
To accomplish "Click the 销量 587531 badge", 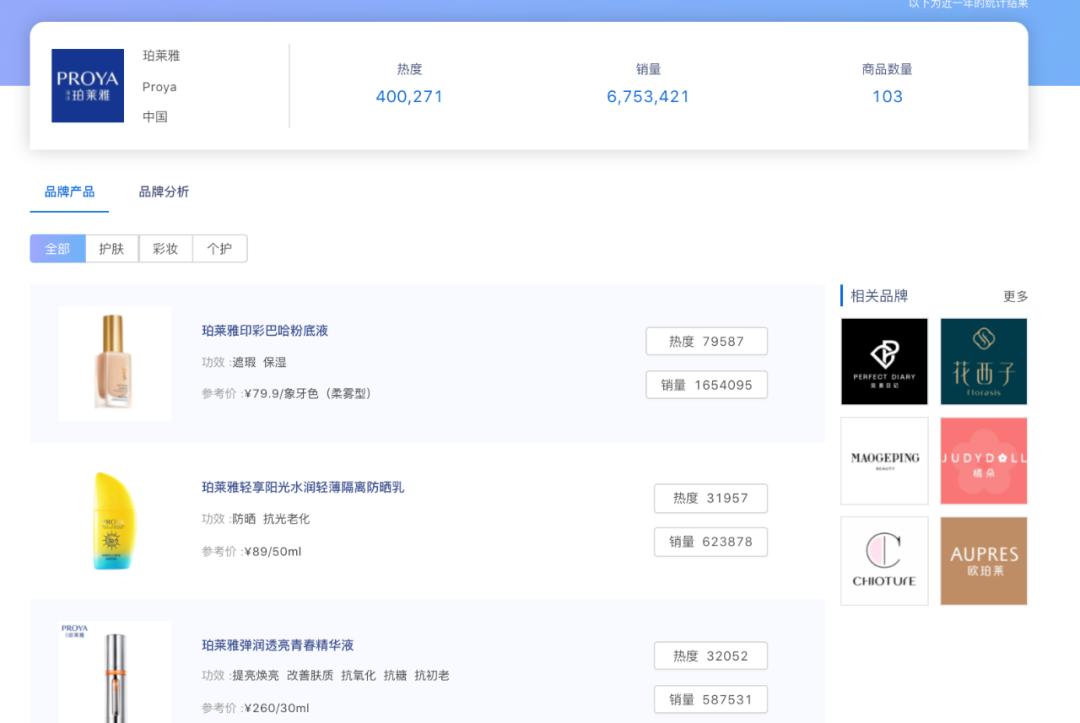I will pyautogui.click(x=711, y=700).
